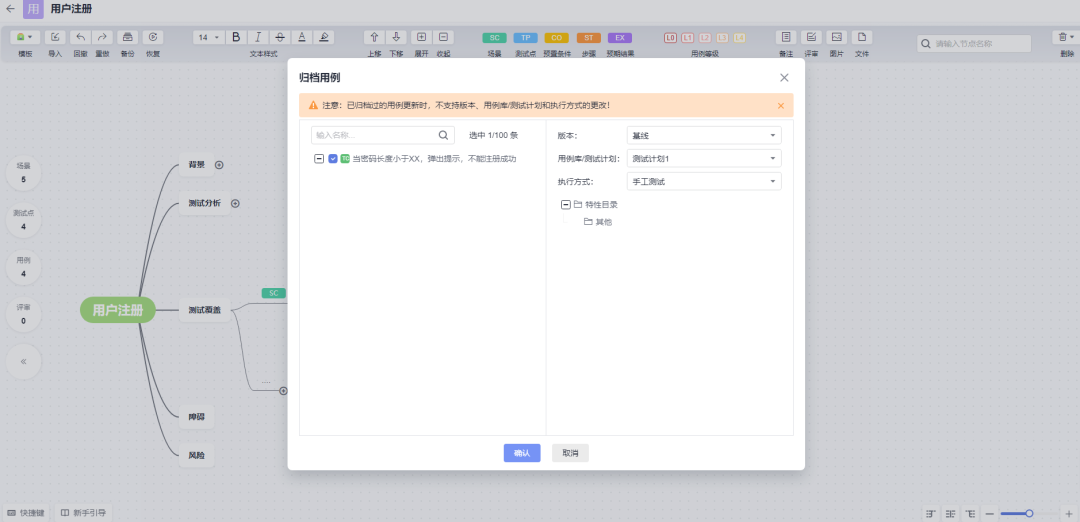Collapse the 特性目录 folder tree
1080x522 pixels.
pos(566,205)
